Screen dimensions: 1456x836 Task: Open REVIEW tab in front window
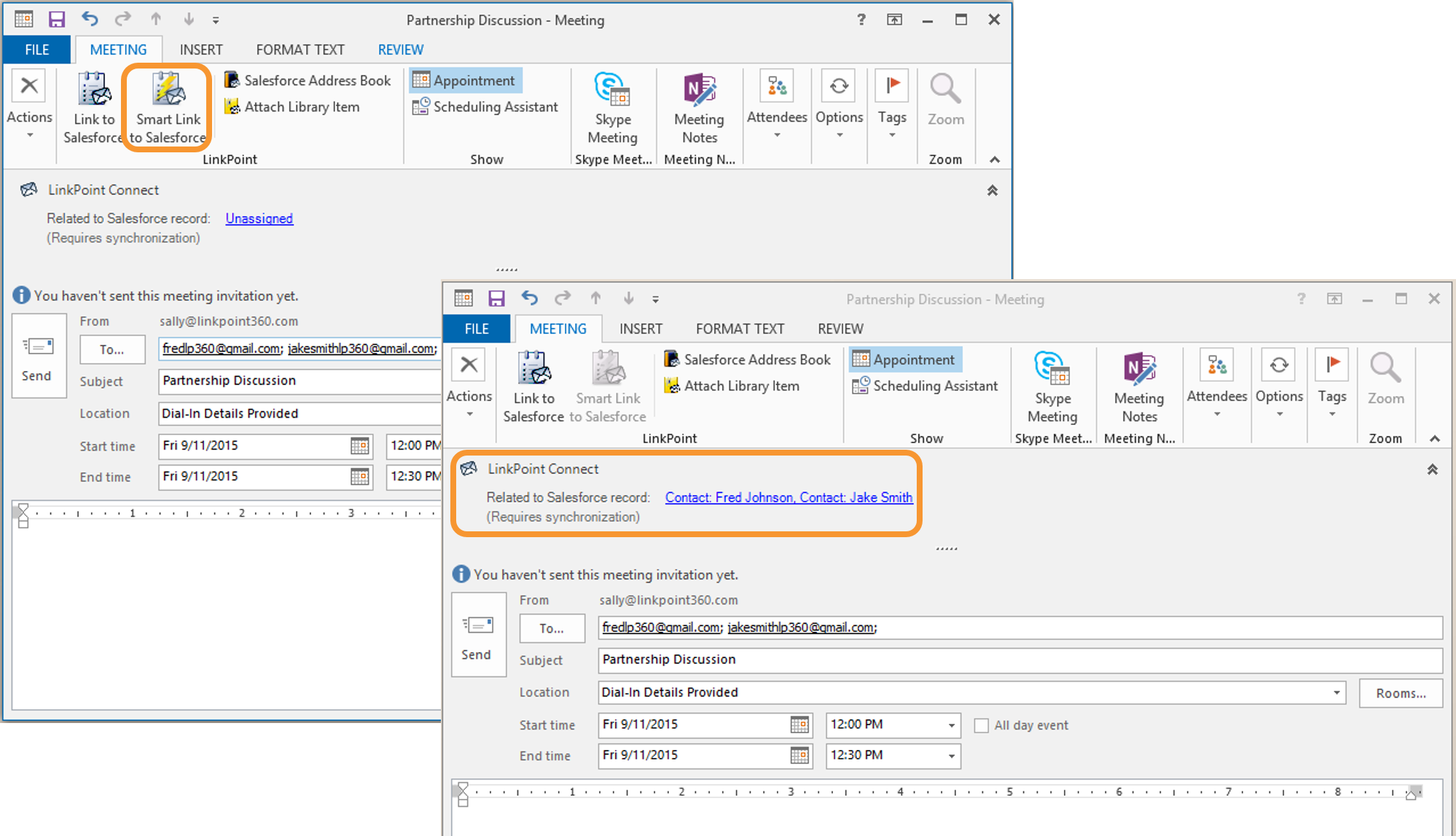coord(840,329)
